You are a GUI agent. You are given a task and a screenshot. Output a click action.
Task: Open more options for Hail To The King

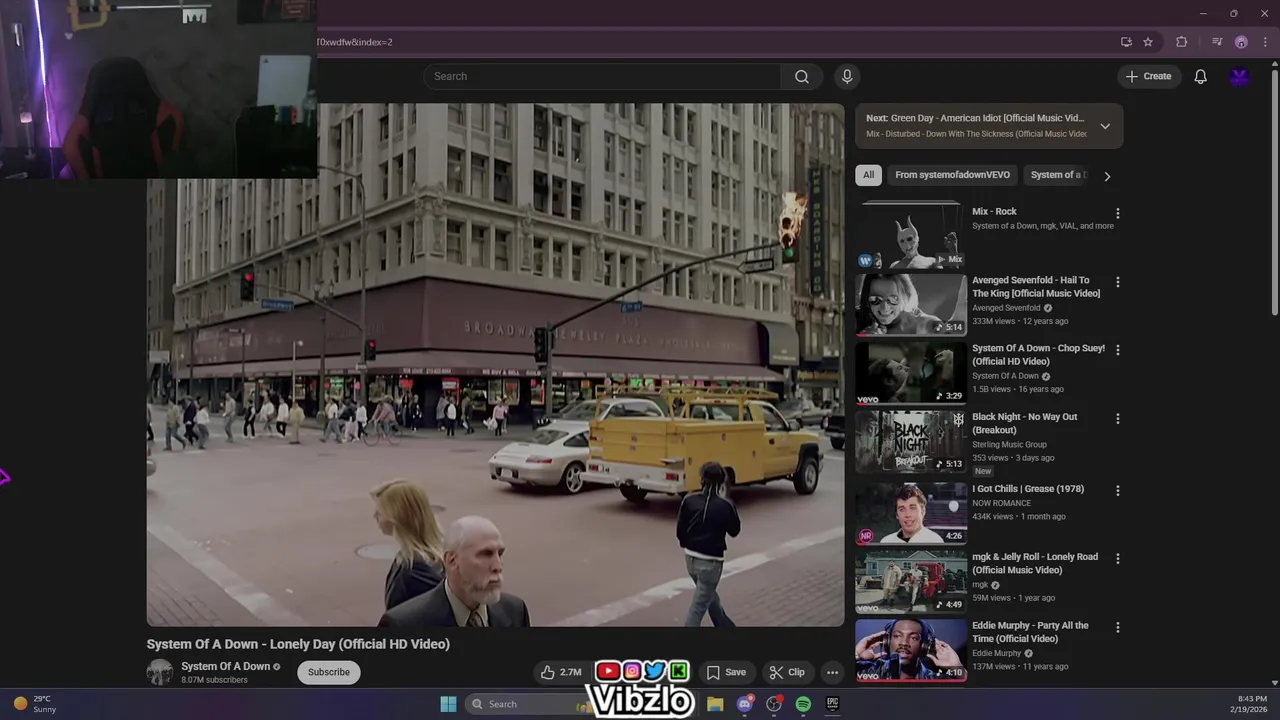(1117, 282)
